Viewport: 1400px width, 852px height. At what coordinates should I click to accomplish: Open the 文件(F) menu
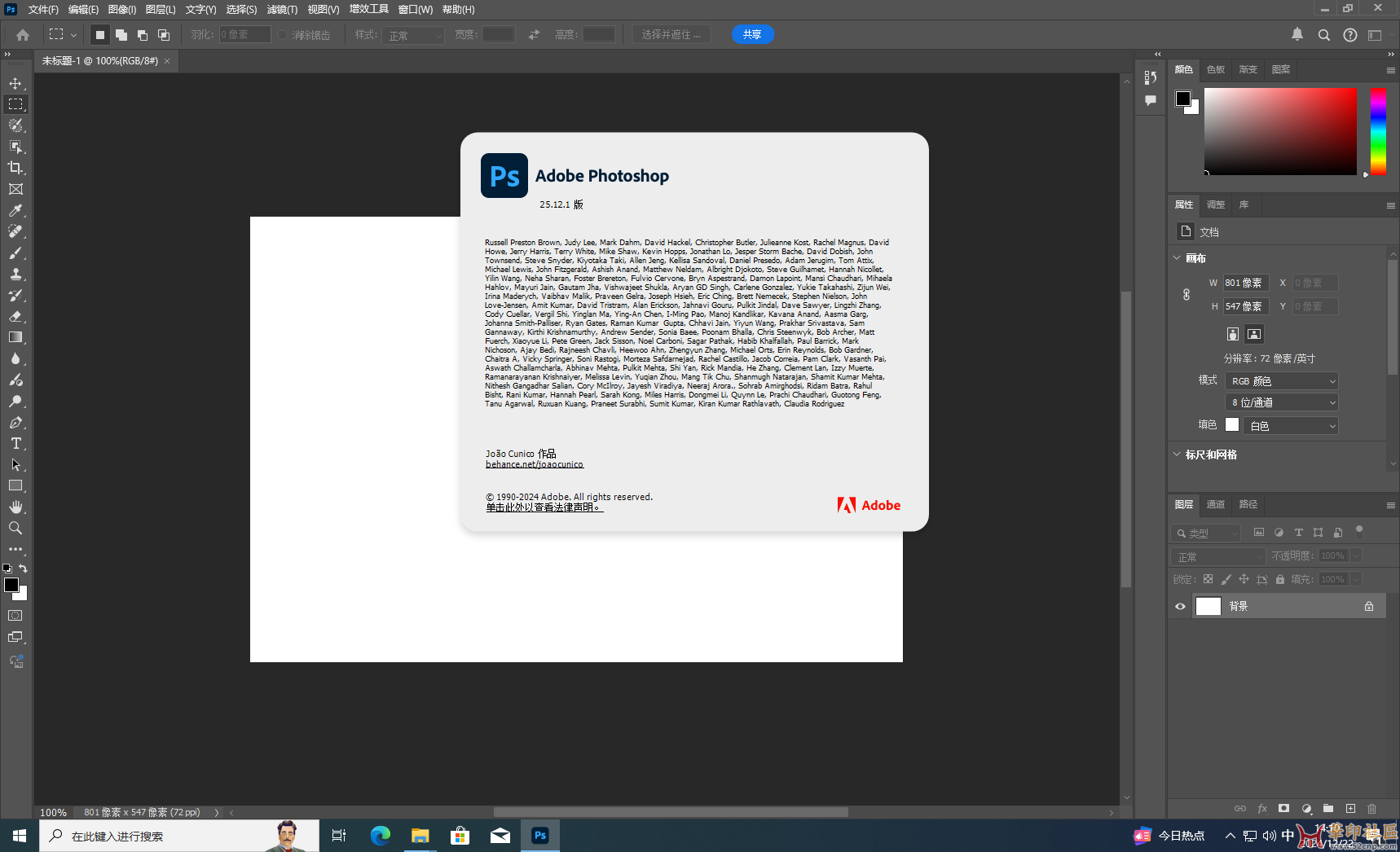point(43,10)
